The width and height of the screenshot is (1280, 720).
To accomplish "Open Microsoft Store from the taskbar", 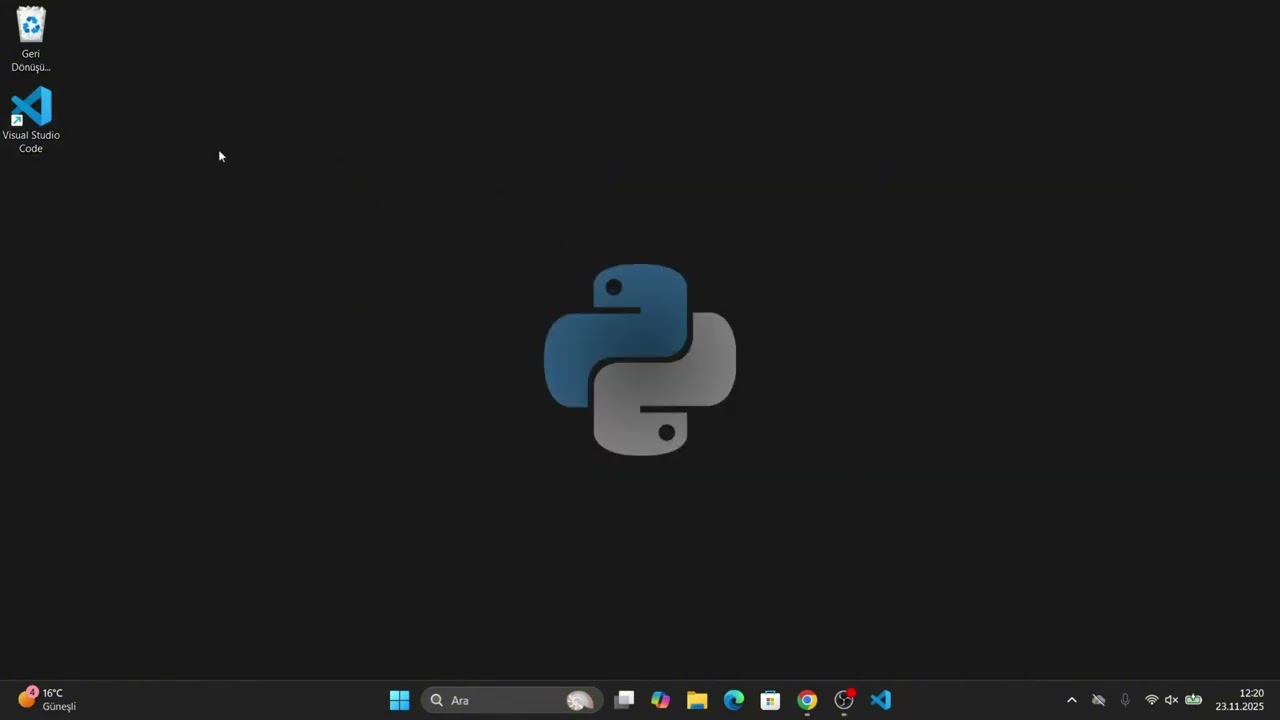I will coord(770,700).
